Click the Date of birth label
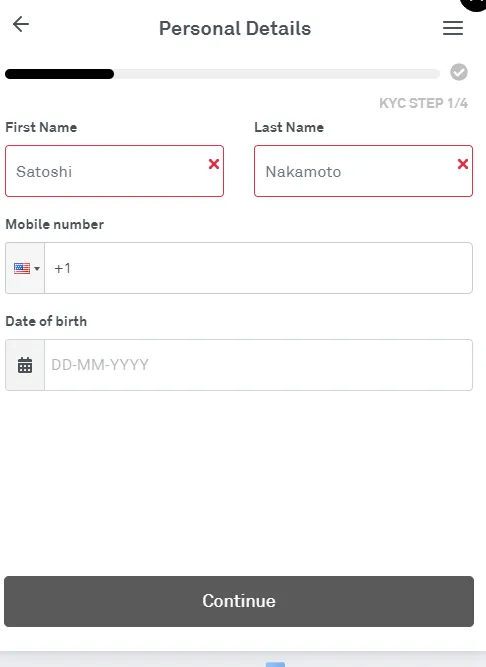 (x=46, y=321)
